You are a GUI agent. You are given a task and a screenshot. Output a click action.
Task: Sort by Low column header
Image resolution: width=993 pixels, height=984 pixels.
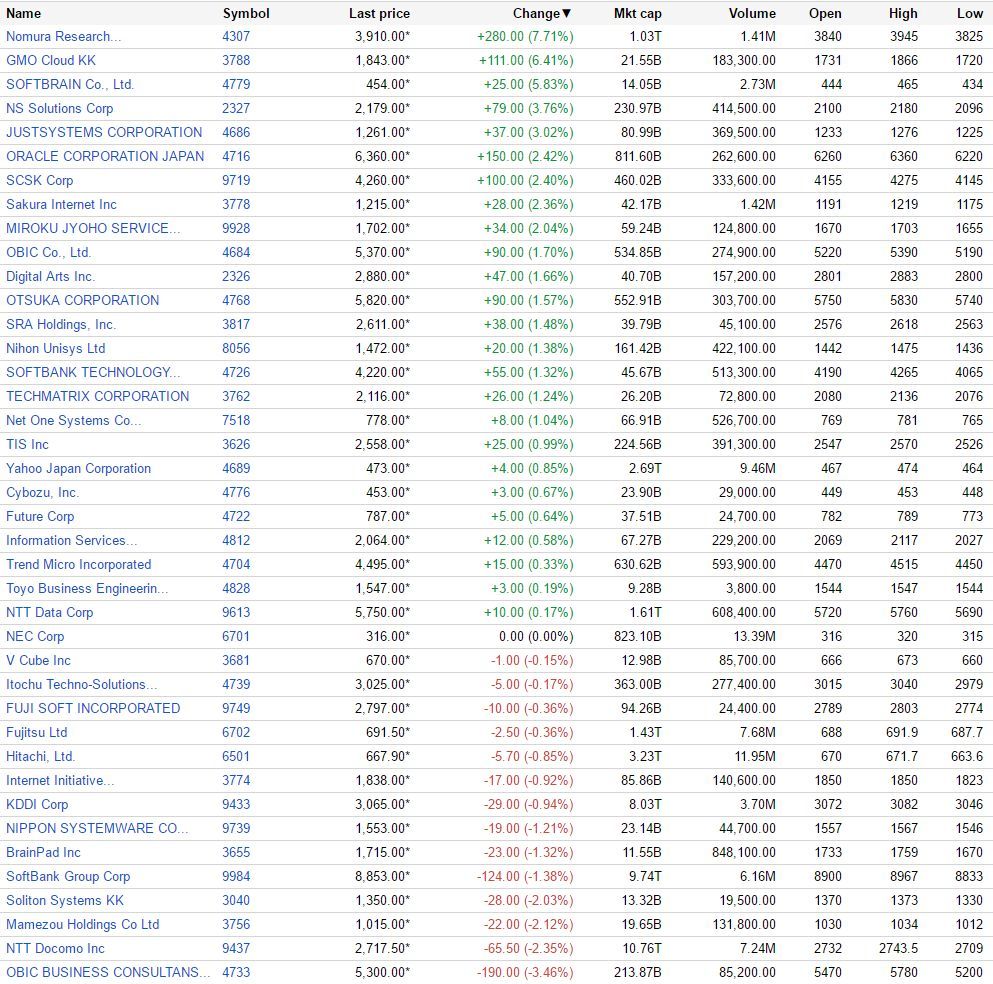coord(970,13)
